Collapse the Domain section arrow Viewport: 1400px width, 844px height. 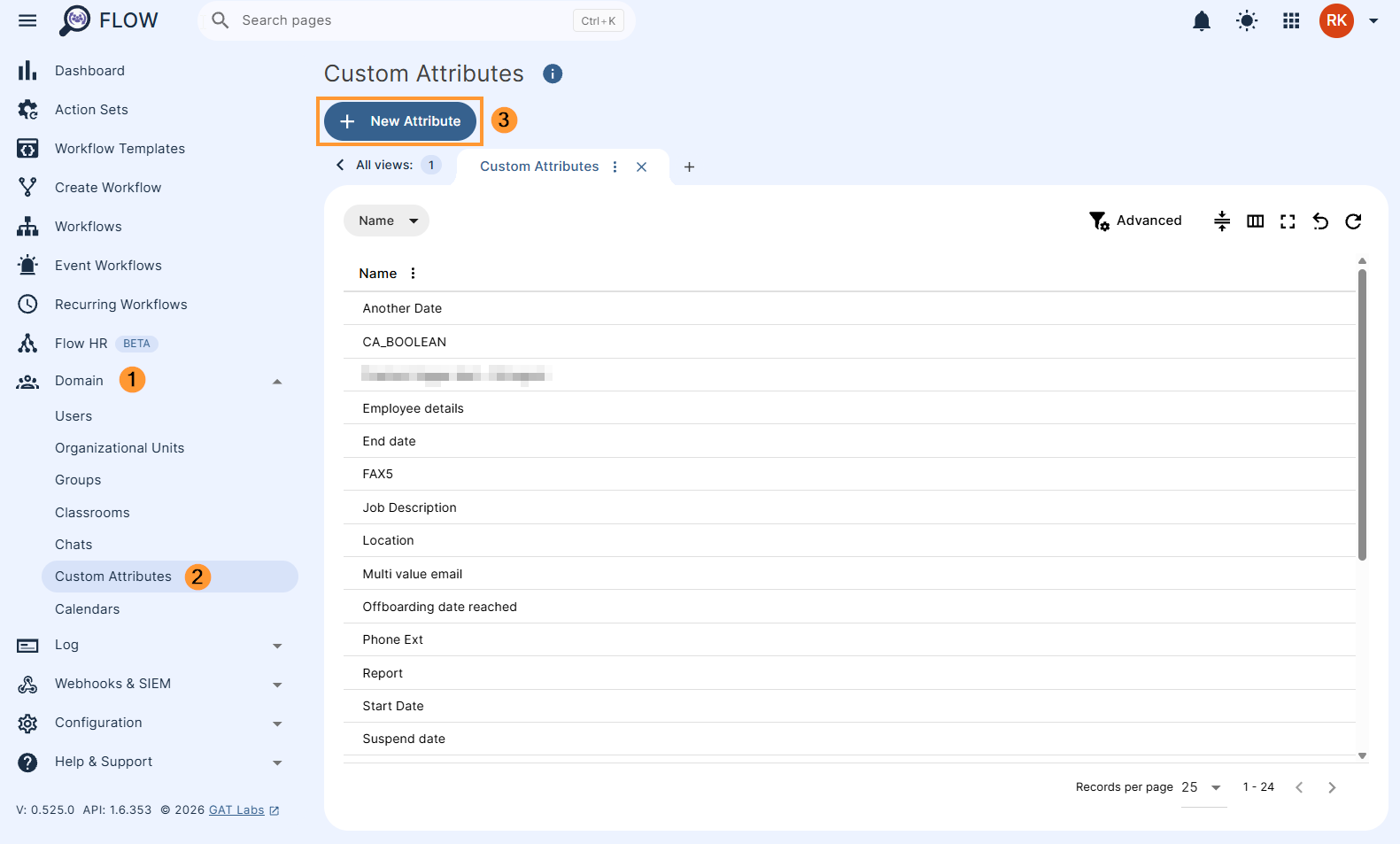(277, 382)
